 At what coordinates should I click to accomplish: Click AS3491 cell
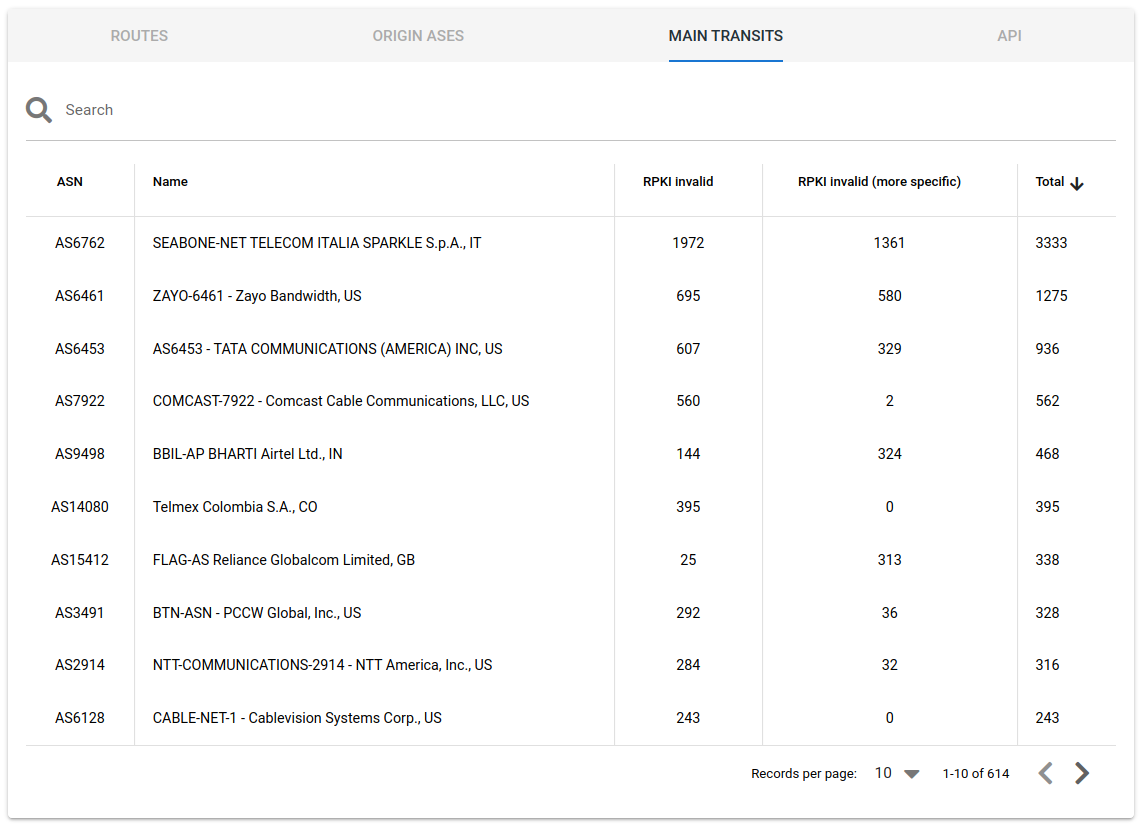click(x=80, y=613)
